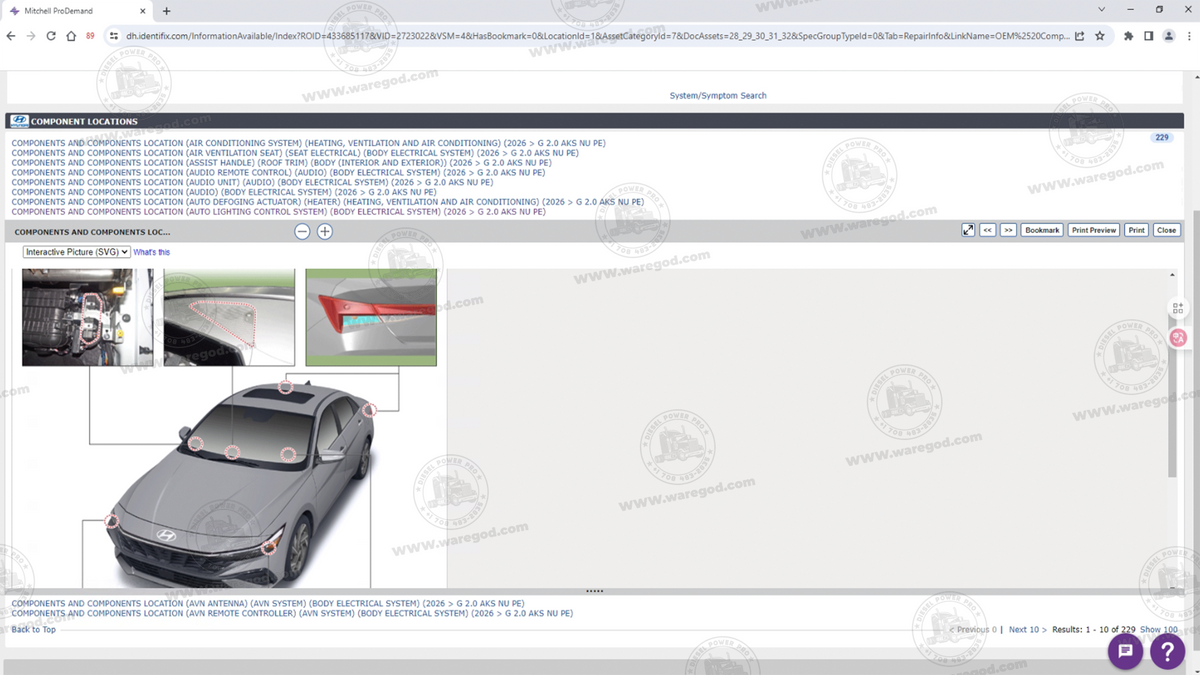The image size is (1200, 675).
Task: Go to Next 10 results
Action: [1027, 630]
